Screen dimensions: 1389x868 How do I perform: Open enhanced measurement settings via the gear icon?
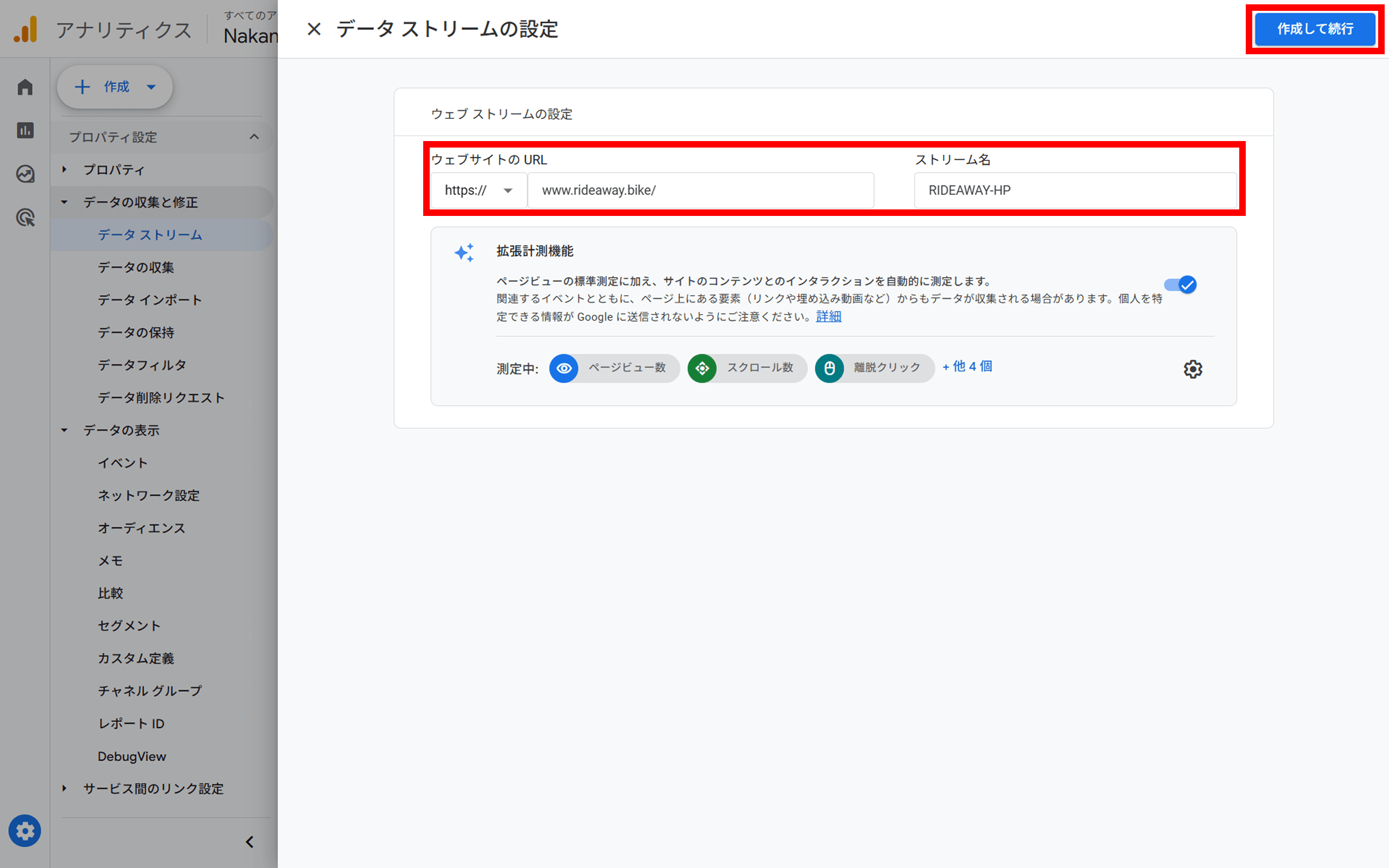click(x=1193, y=369)
